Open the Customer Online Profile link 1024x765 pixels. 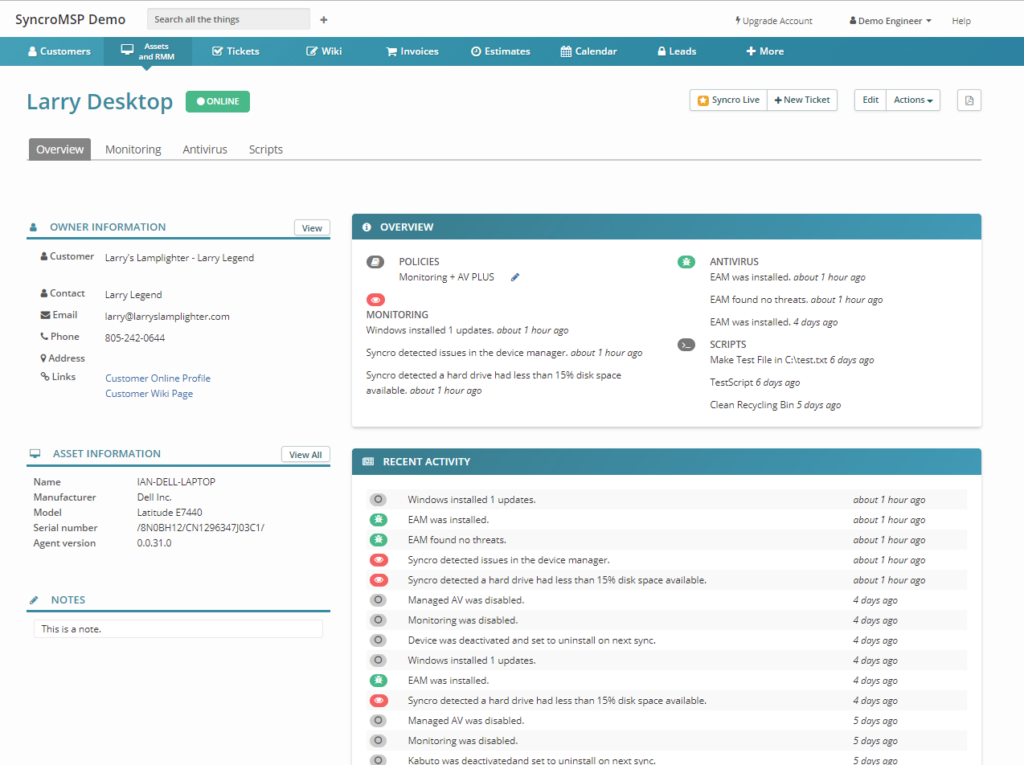click(156, 378)
